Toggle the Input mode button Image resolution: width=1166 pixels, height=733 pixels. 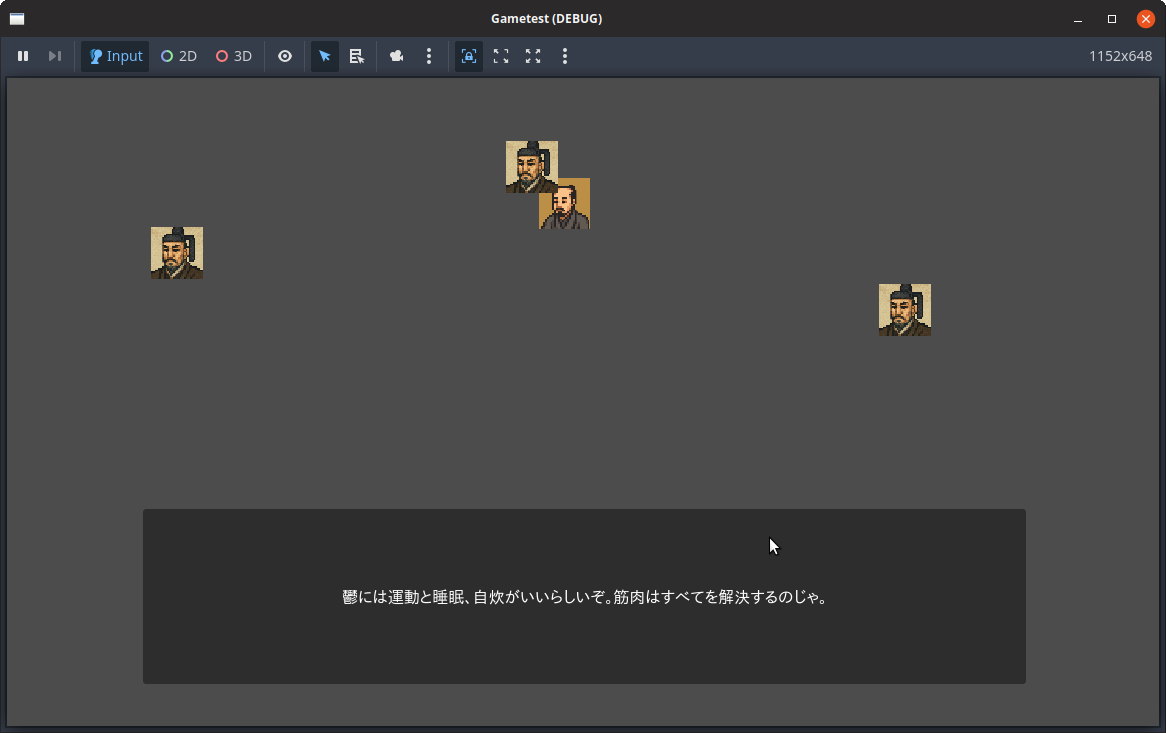[115, 56]
